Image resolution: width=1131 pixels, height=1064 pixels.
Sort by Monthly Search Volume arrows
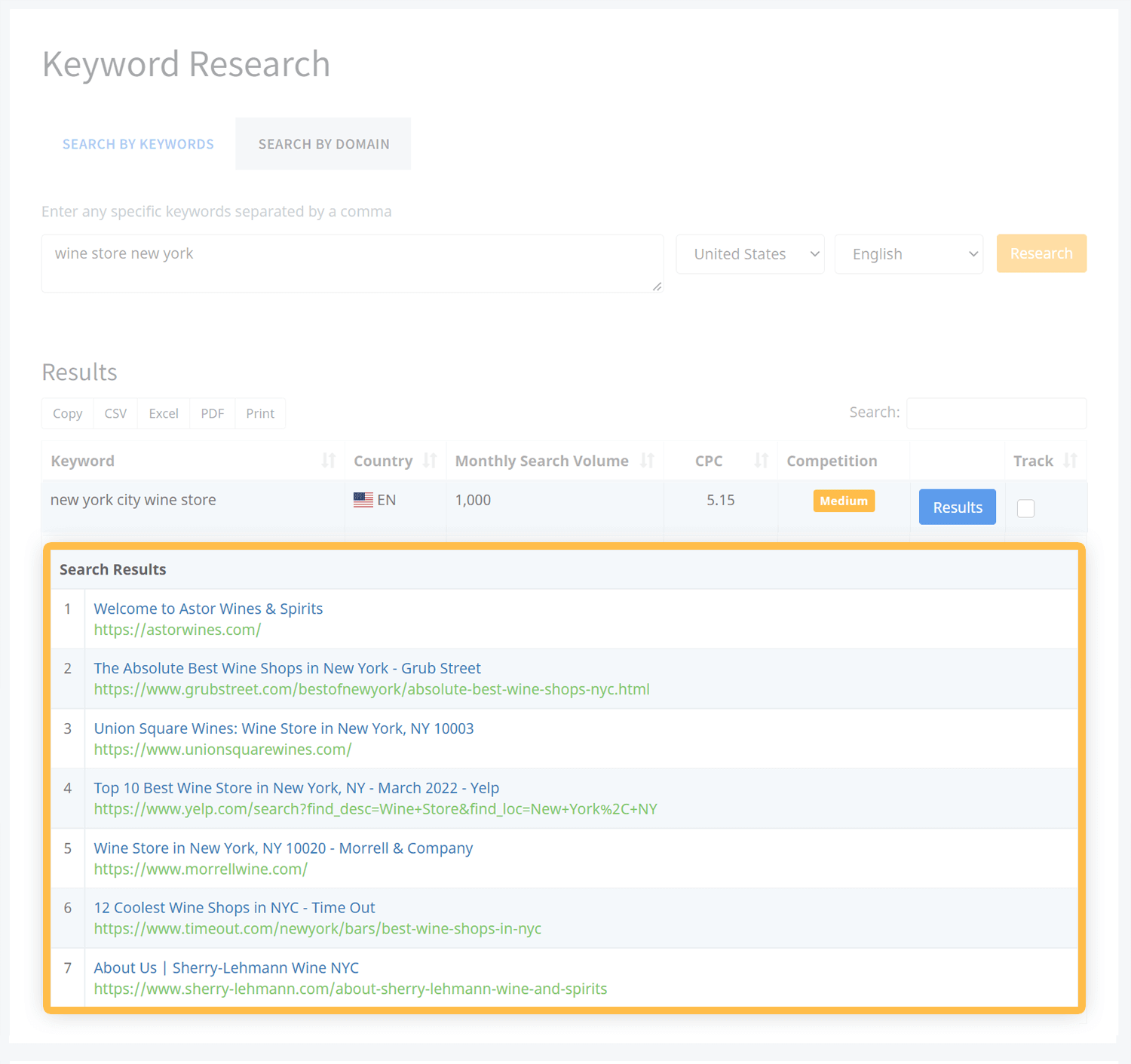647,461
